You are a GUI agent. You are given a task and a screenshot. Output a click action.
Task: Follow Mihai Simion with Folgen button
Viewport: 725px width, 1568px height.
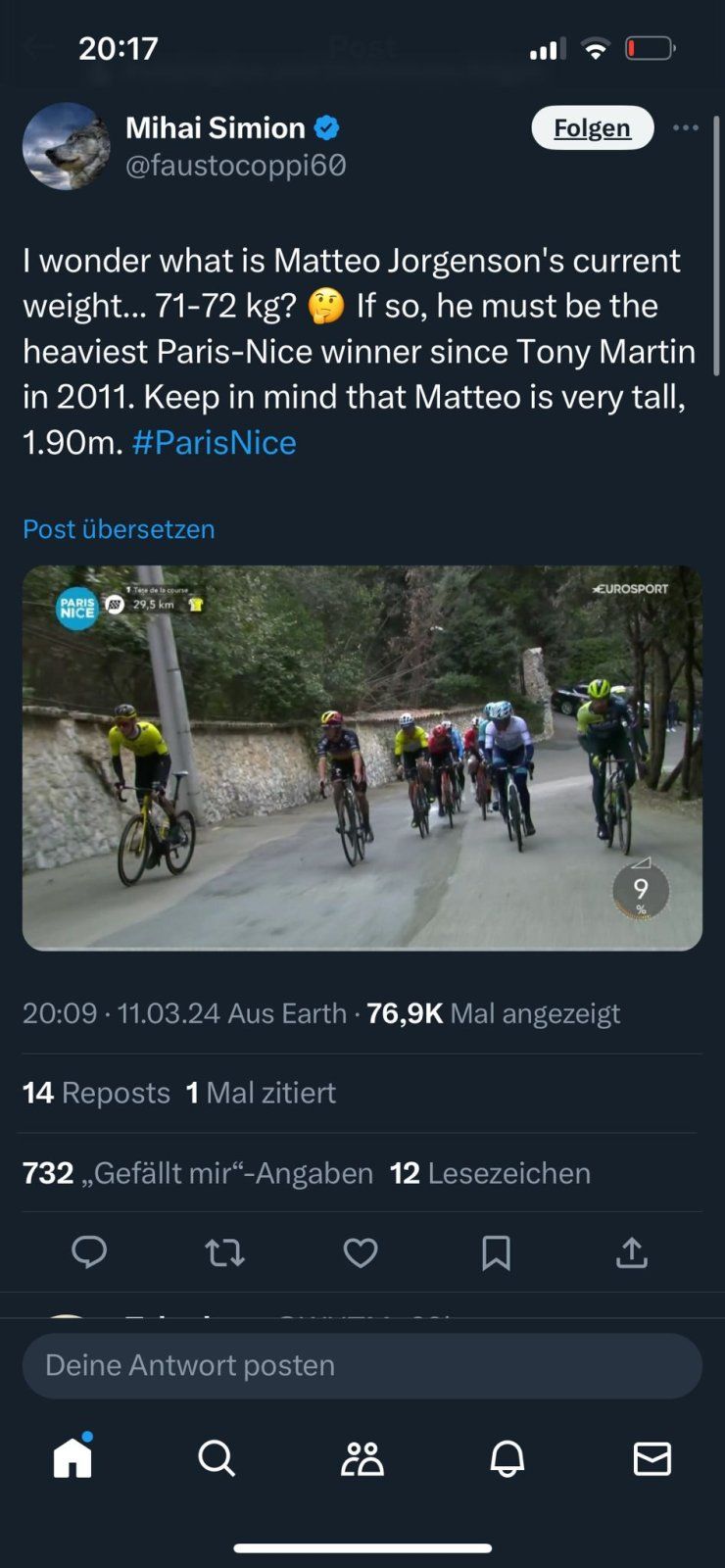click(592, 127)
